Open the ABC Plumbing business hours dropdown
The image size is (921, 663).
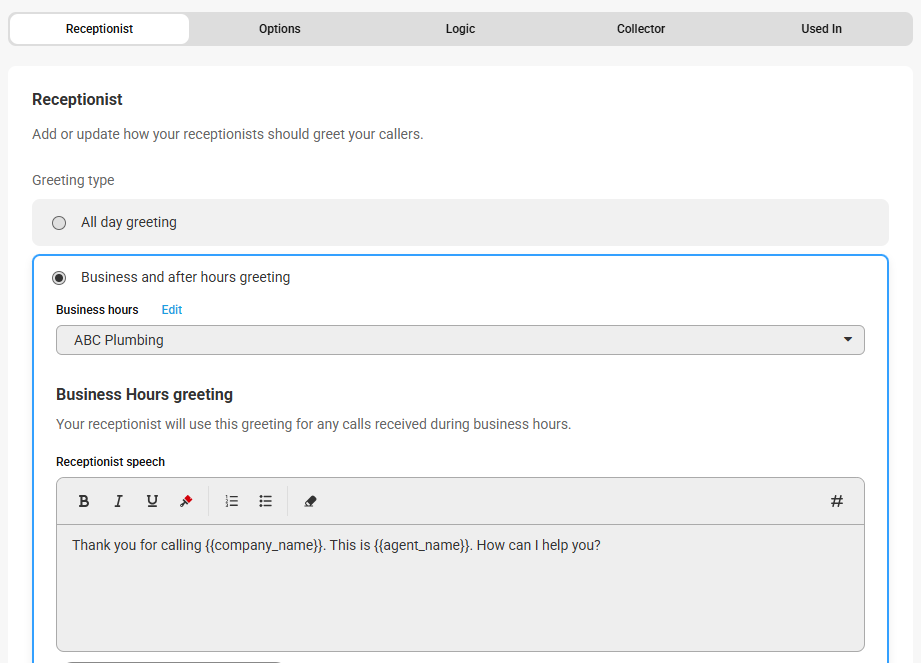pos(460,340)
